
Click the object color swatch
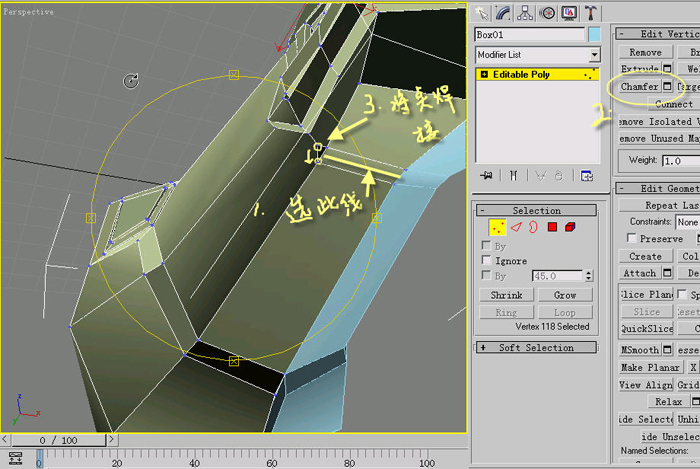coord(594,34)
